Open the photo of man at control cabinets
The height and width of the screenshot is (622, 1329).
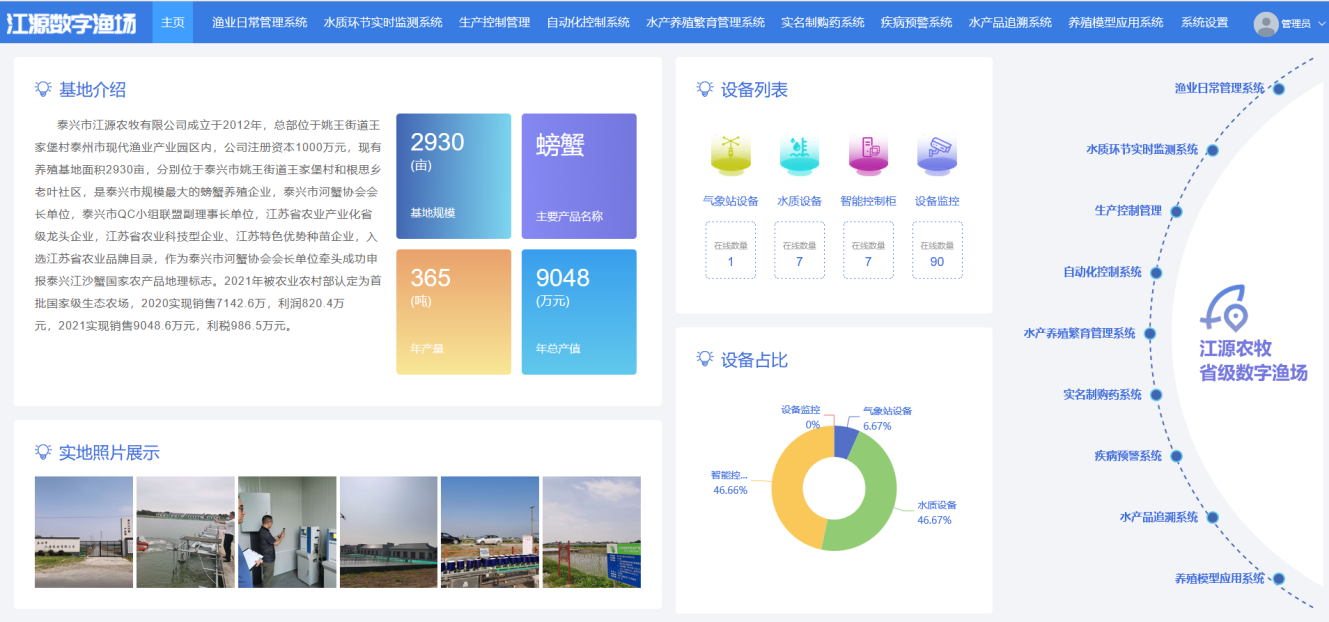[287, 532]
